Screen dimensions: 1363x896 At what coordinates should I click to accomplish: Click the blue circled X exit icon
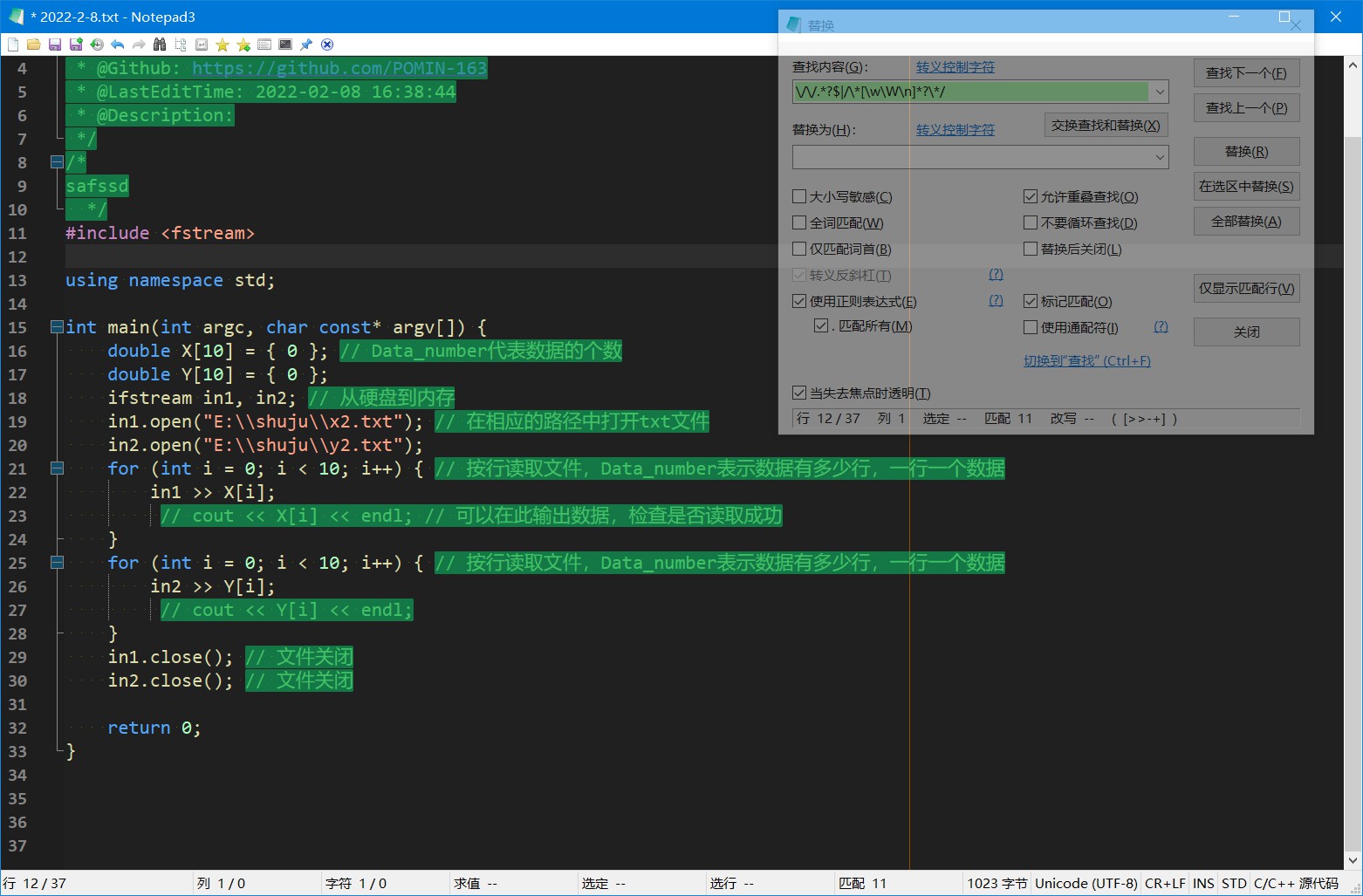(x=326, y=44)
